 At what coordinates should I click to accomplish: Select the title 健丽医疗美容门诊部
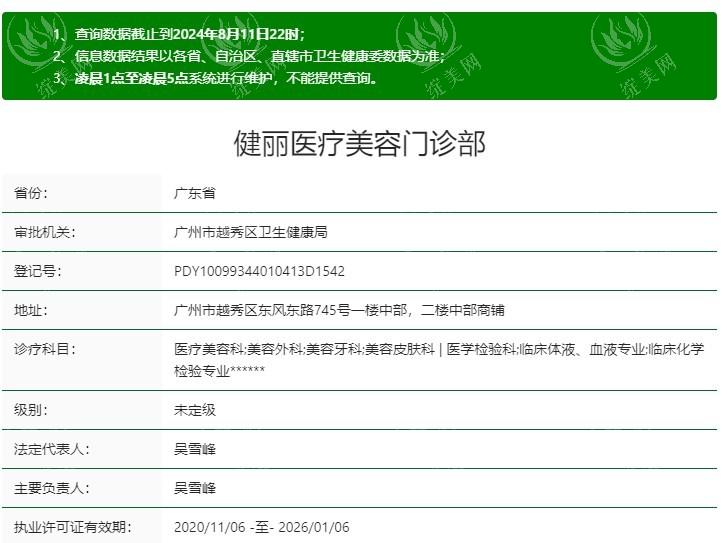(x=360, y=143)
